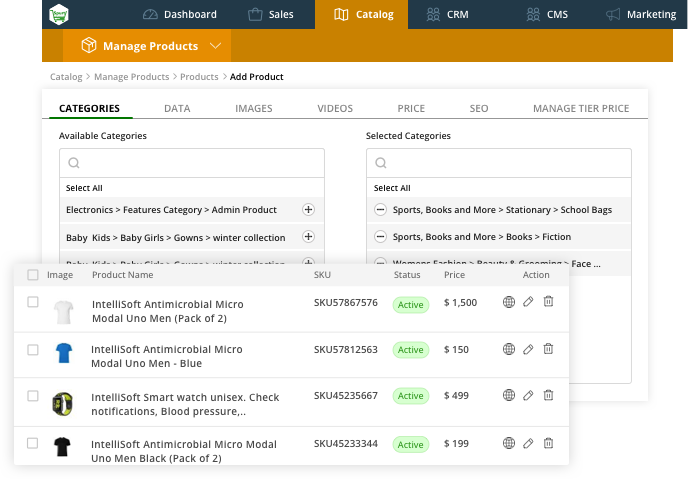Click the green store logo icon
This screenshot has height=479, width=688.
click(x=59, y=14)
